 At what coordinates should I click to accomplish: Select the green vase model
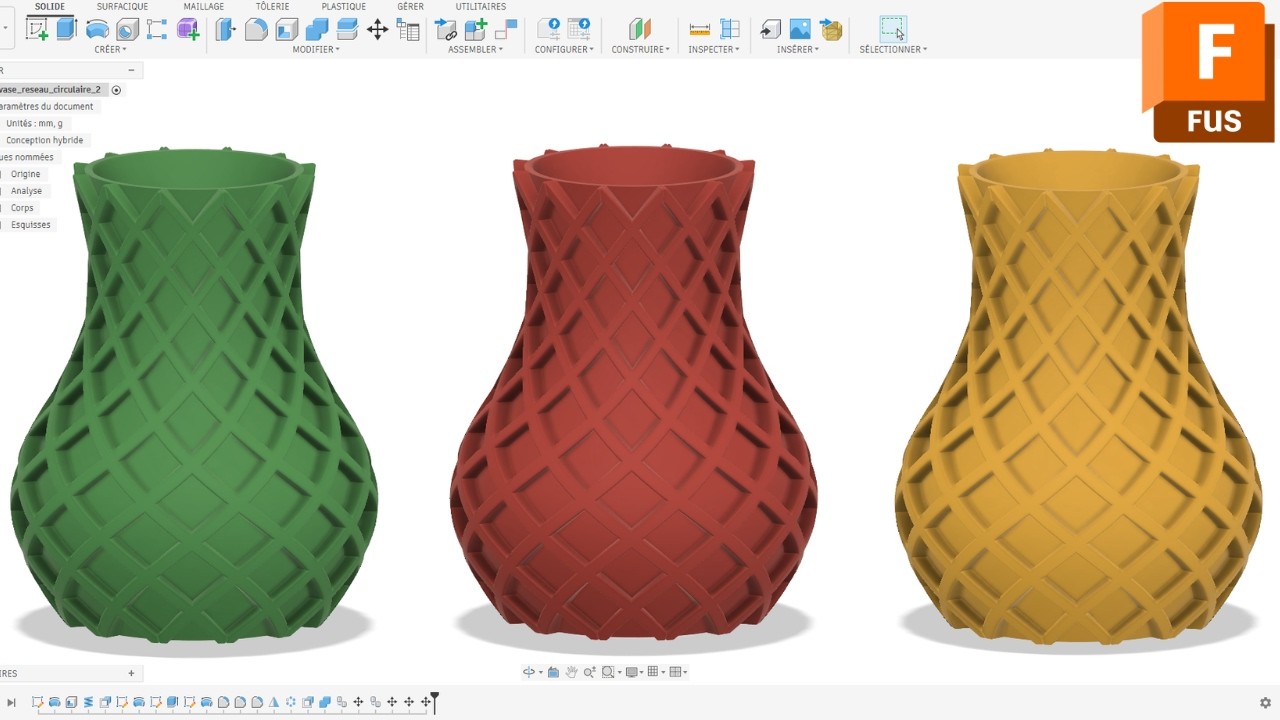(x=194, y=395)
